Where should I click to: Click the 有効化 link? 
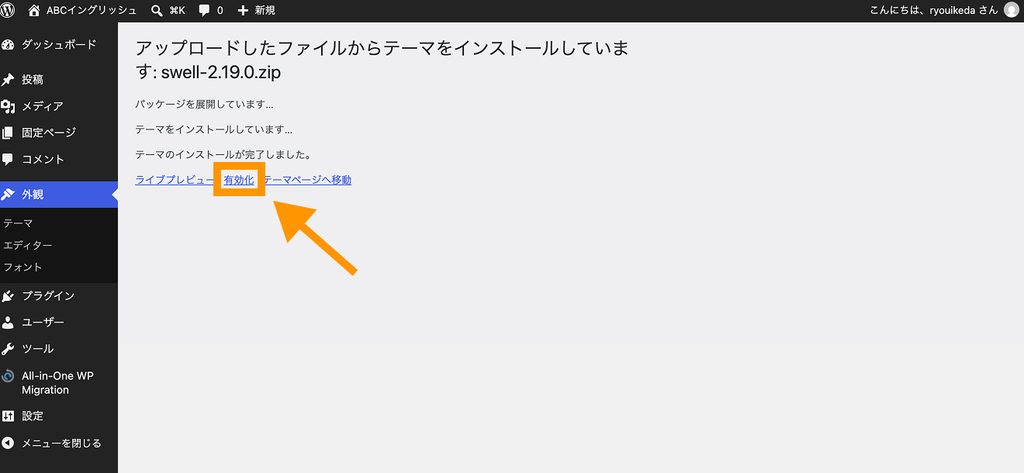coord(239,180)
